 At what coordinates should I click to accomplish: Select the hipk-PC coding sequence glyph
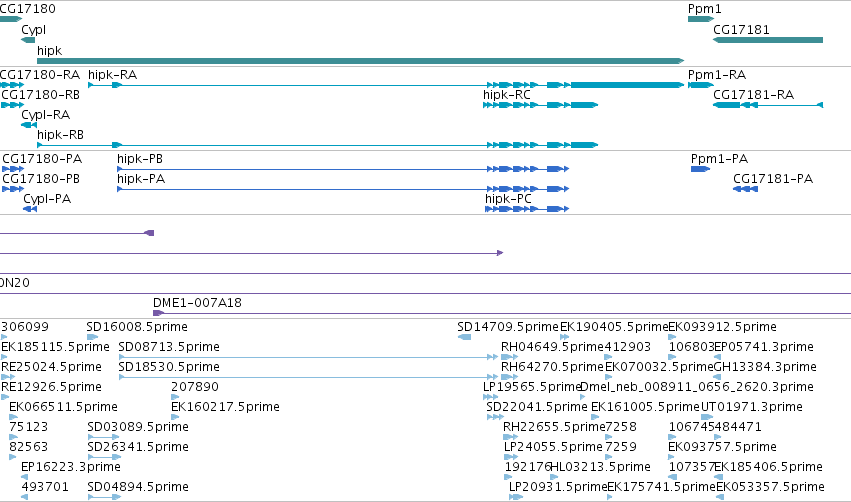point(527,209)
